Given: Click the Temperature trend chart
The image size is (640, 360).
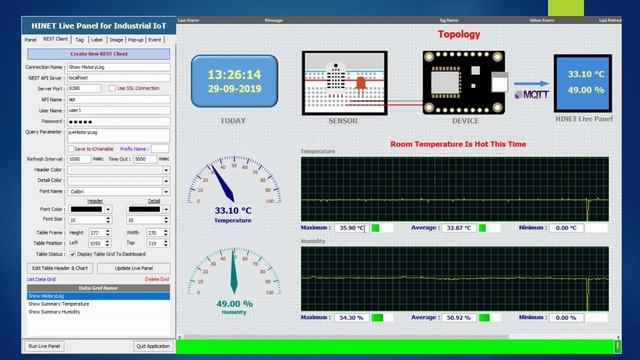Looking at the screenshot, I should pyautogui.click(x=455, y=189).
